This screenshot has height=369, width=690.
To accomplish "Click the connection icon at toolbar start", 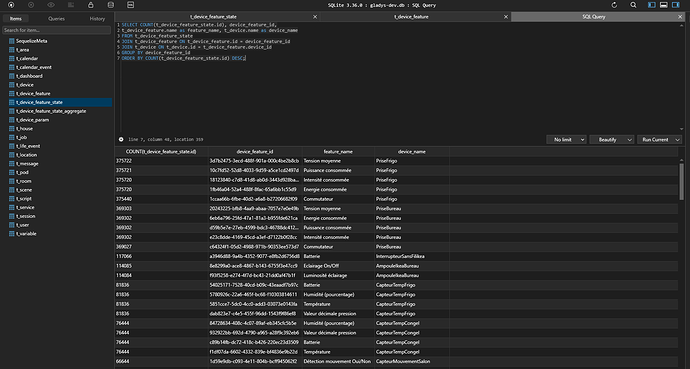I will pyautogui.click(x=11, y=5).
